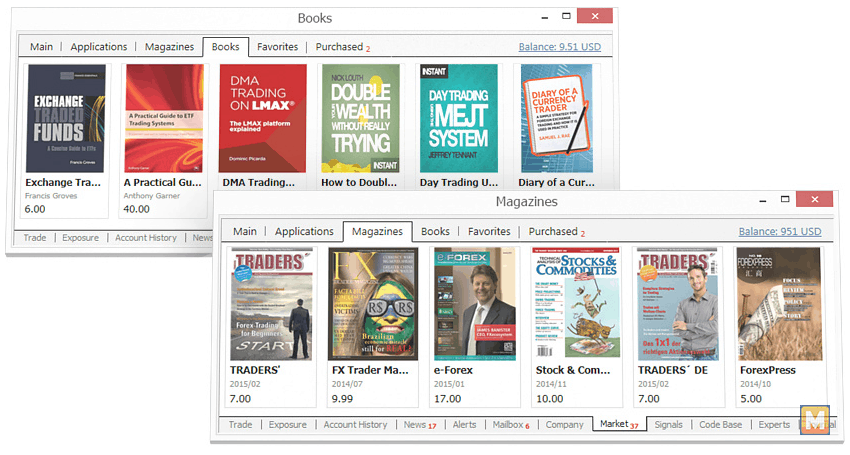
Task: Open A Practical Guide to ETF cover
Action: [x=164, y=118]
